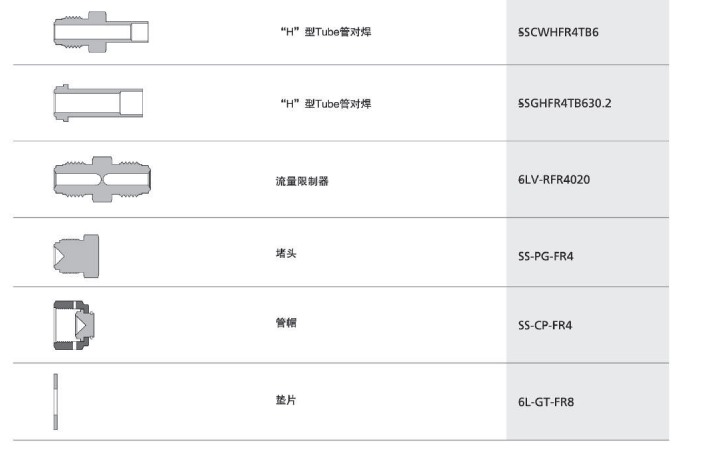Click the 管帽 description text
Screen dimensions: 709x452
(286, 323)
